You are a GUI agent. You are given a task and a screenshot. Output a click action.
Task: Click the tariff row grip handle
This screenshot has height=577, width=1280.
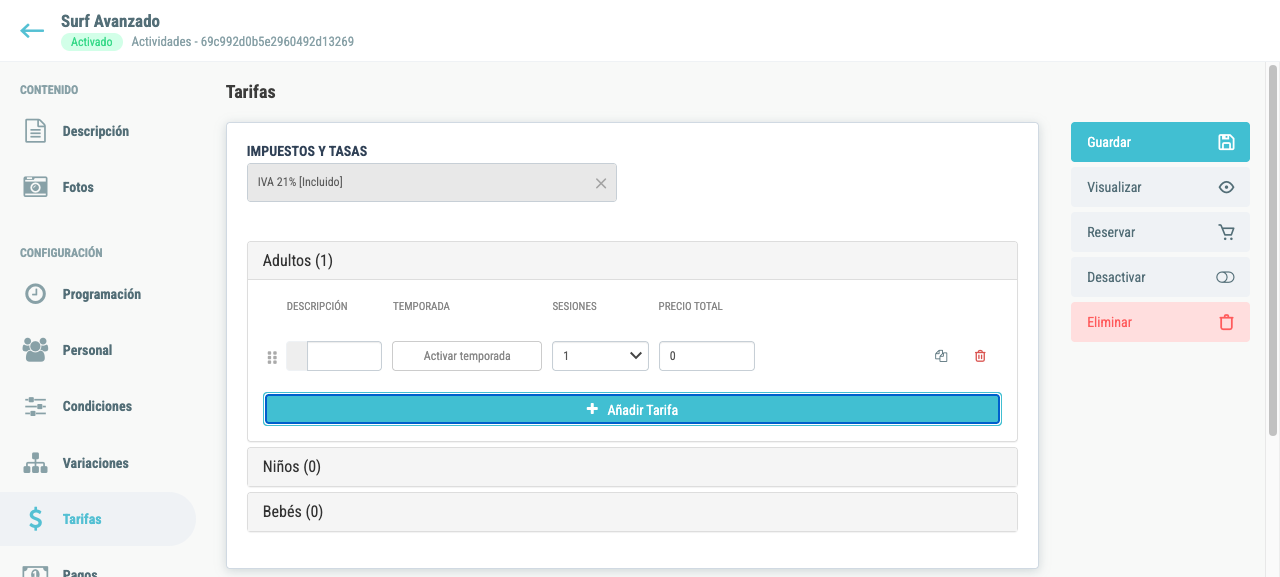click(272, 357)
